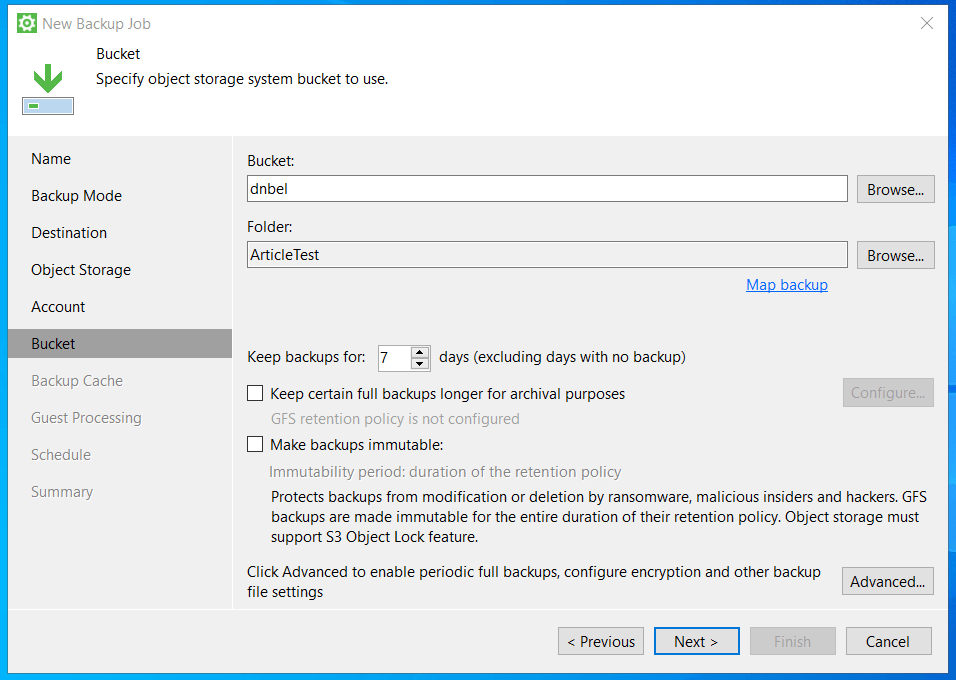This screenshot has height=680, width=956.
Task: Proceed with the Next button
Action: [x=696, y=641]
